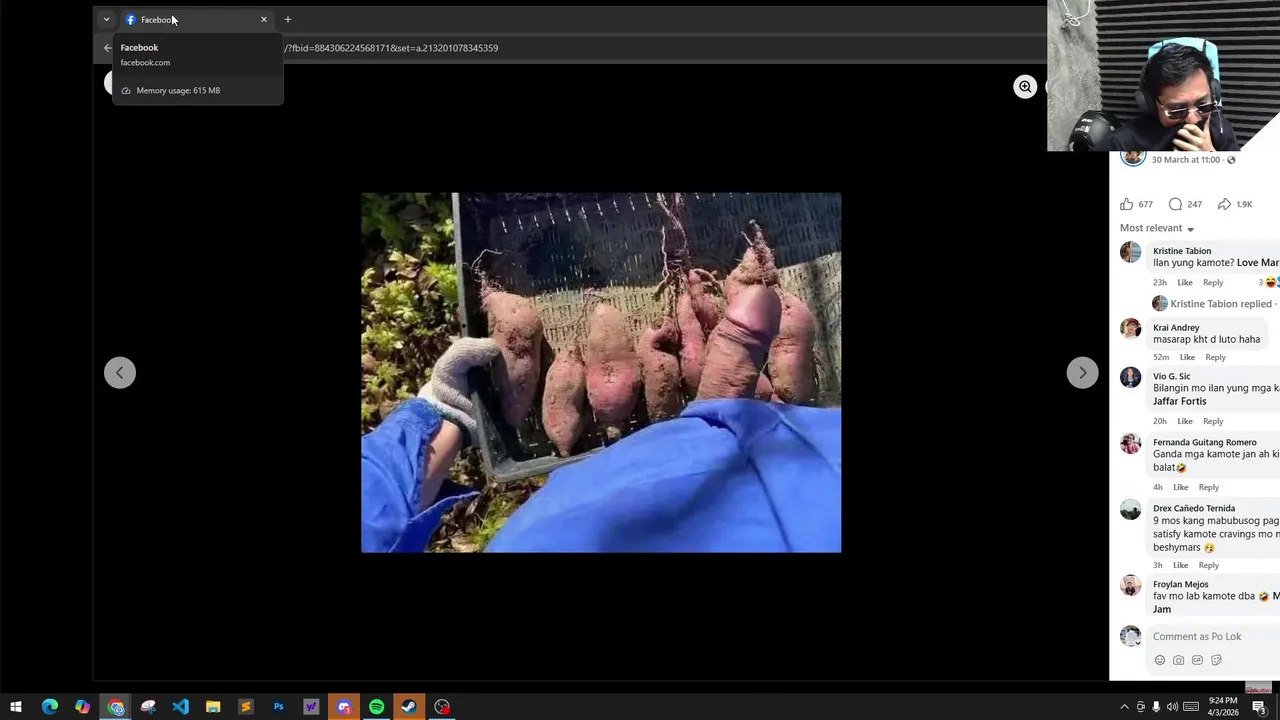Click the displayed photo in the viewer
Viewport: 1280px width, 720px height.
(x=601, y=372)
